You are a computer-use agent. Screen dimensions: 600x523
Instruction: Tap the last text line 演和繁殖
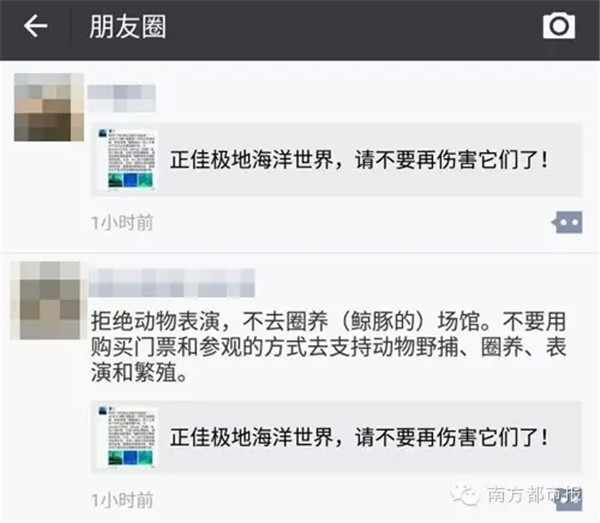(139, 372)
